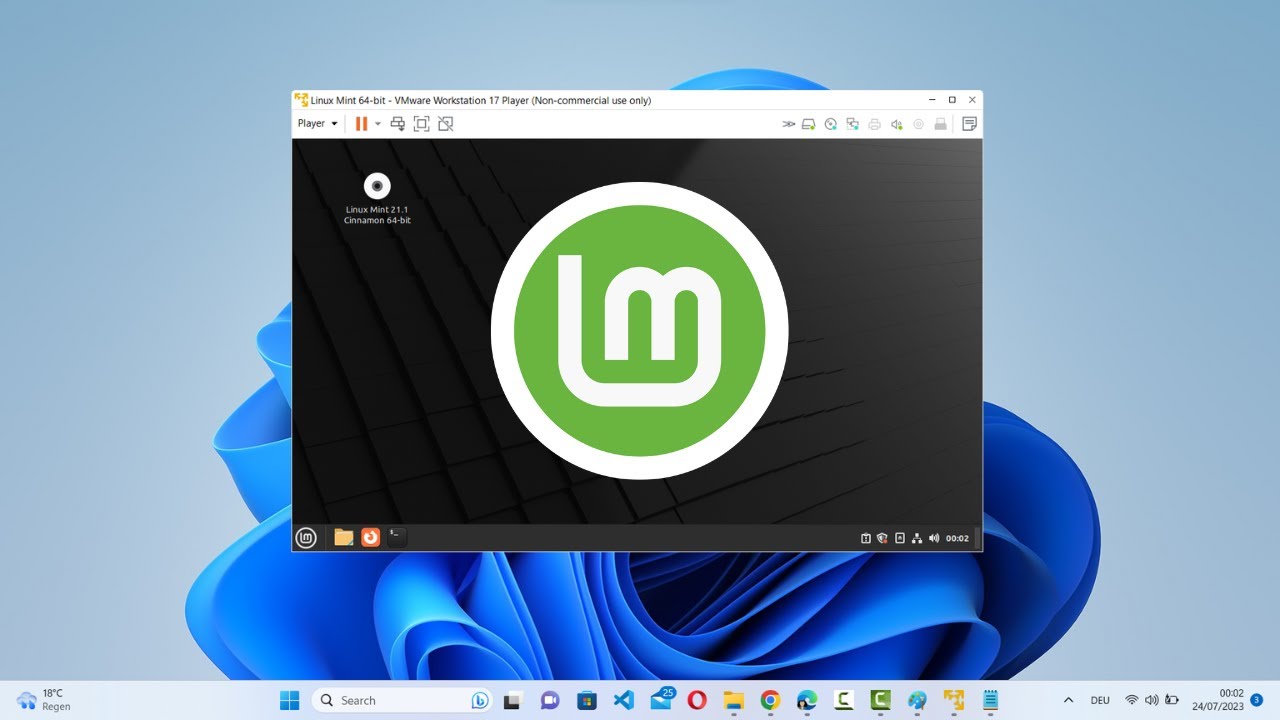Screen dimensions: 1280x720
Task: Open Linux Mint 21.1 installer disc desktop icon
Action: click(x=377, y=198)
